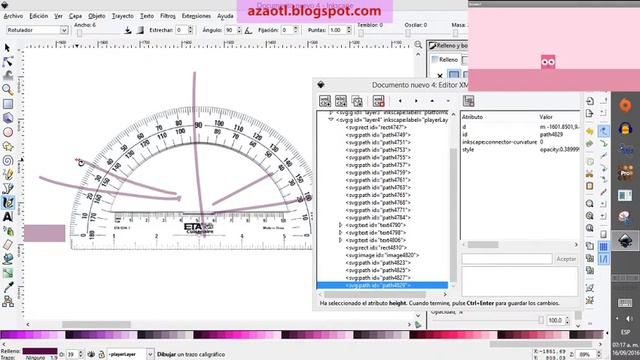Click the Aceptar button in XML editor
Screen dimensions: 640x360
tap(566, 259)
